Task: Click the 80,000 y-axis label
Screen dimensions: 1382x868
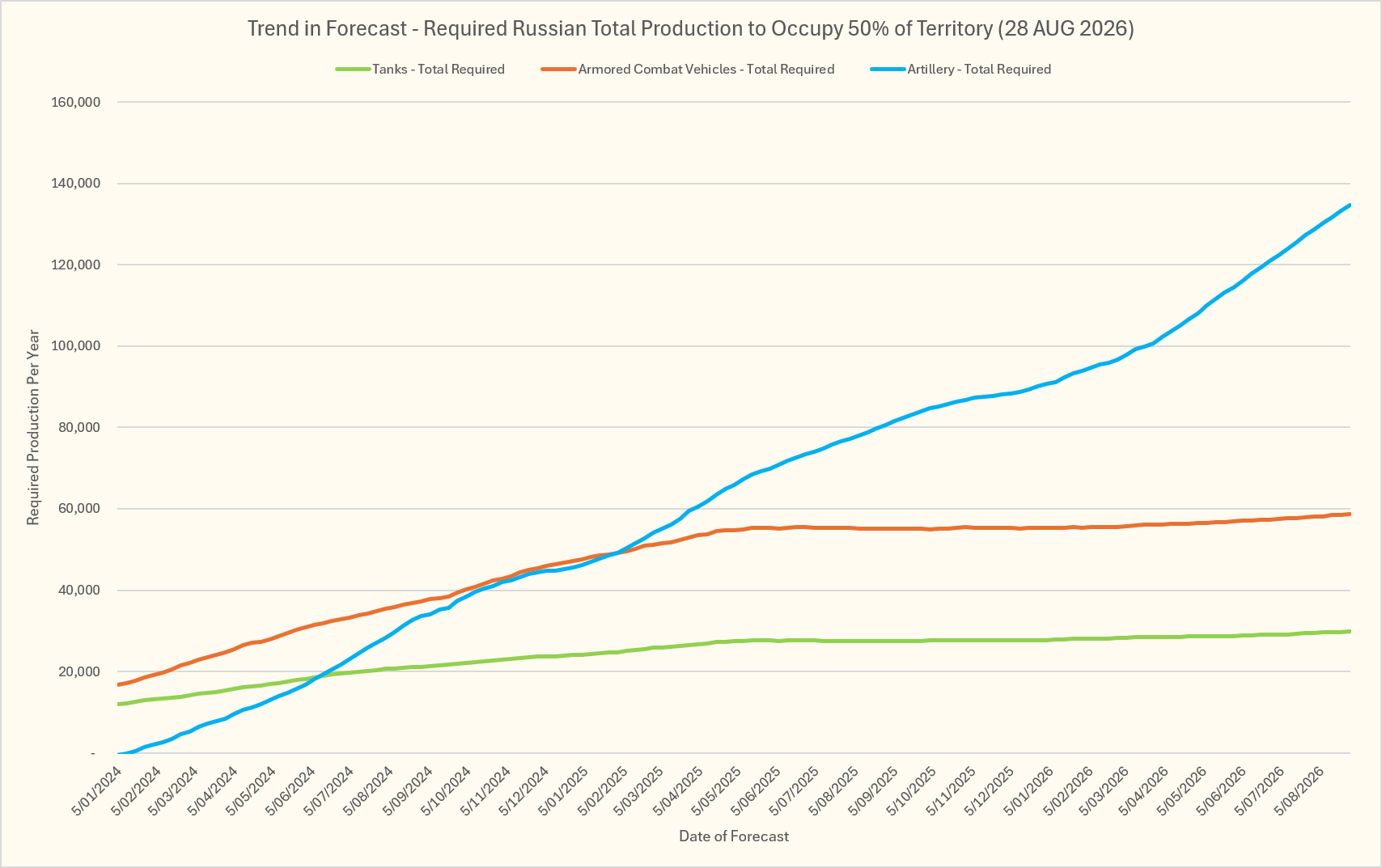Action: coord(78,427)
